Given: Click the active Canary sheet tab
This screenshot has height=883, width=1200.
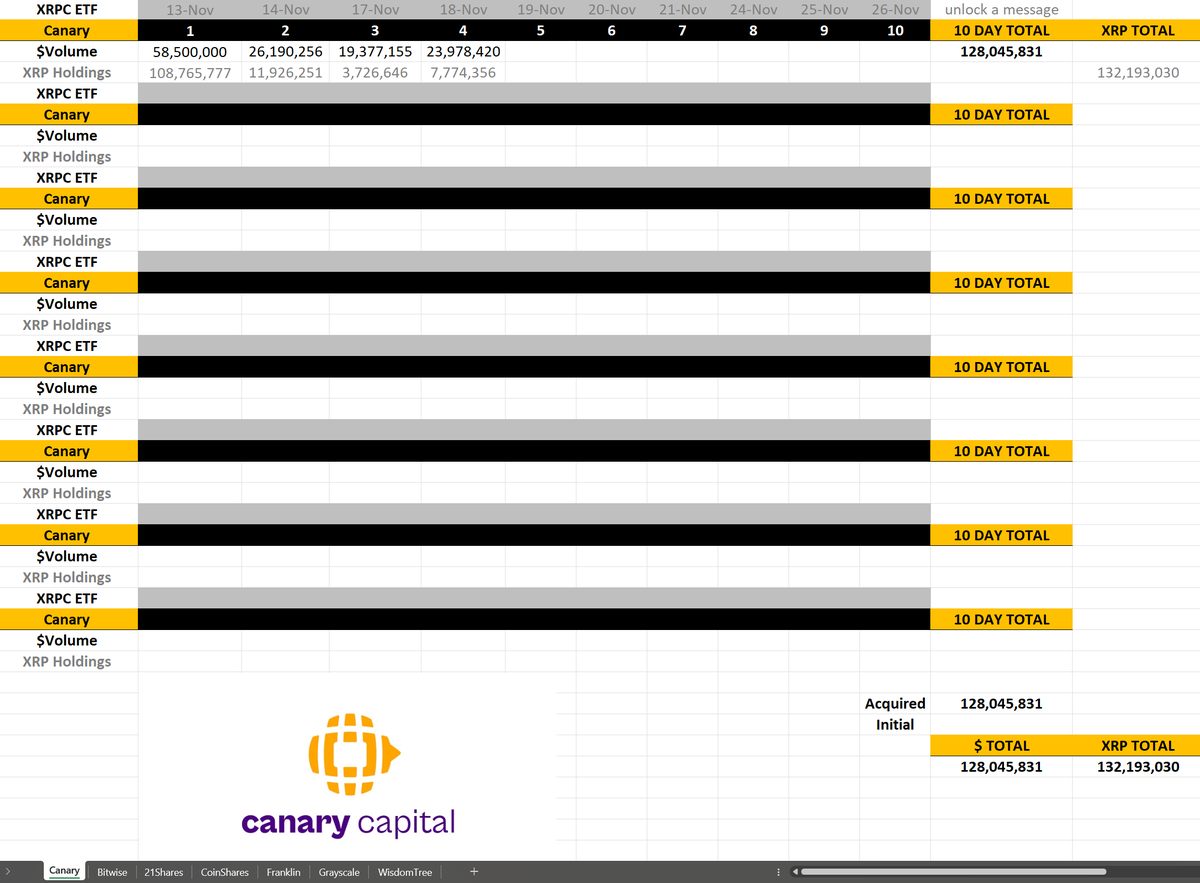Looking at the screenshot, I should [64, 871].
